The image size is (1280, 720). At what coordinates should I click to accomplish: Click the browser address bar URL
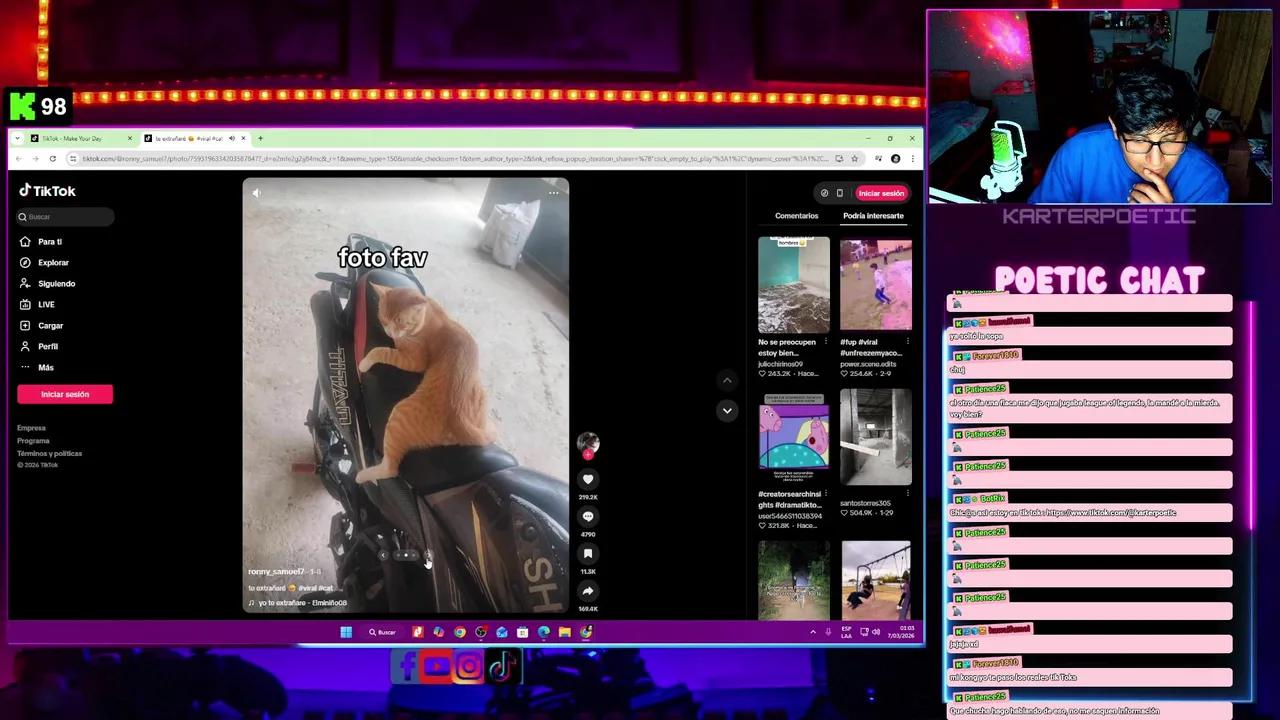pyautogui.click(x=455, y=159)
